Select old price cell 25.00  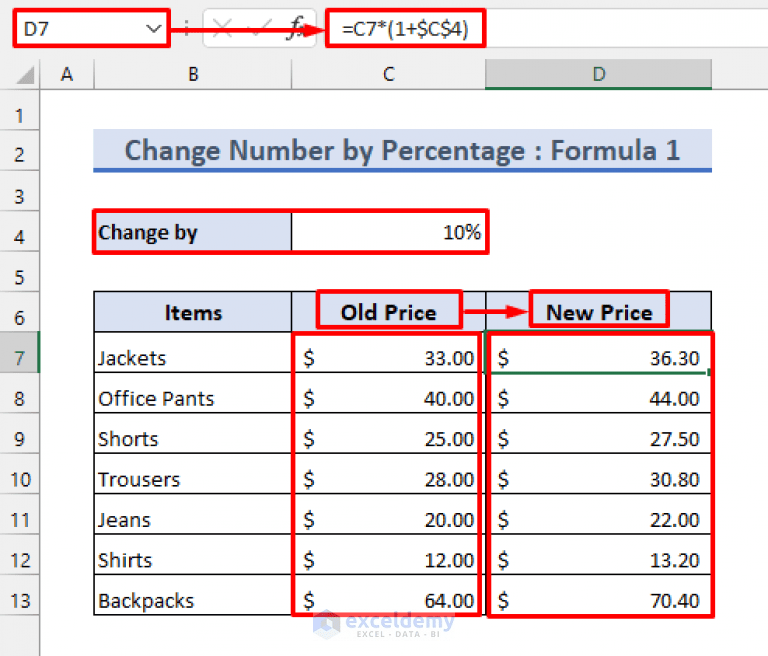388,434
